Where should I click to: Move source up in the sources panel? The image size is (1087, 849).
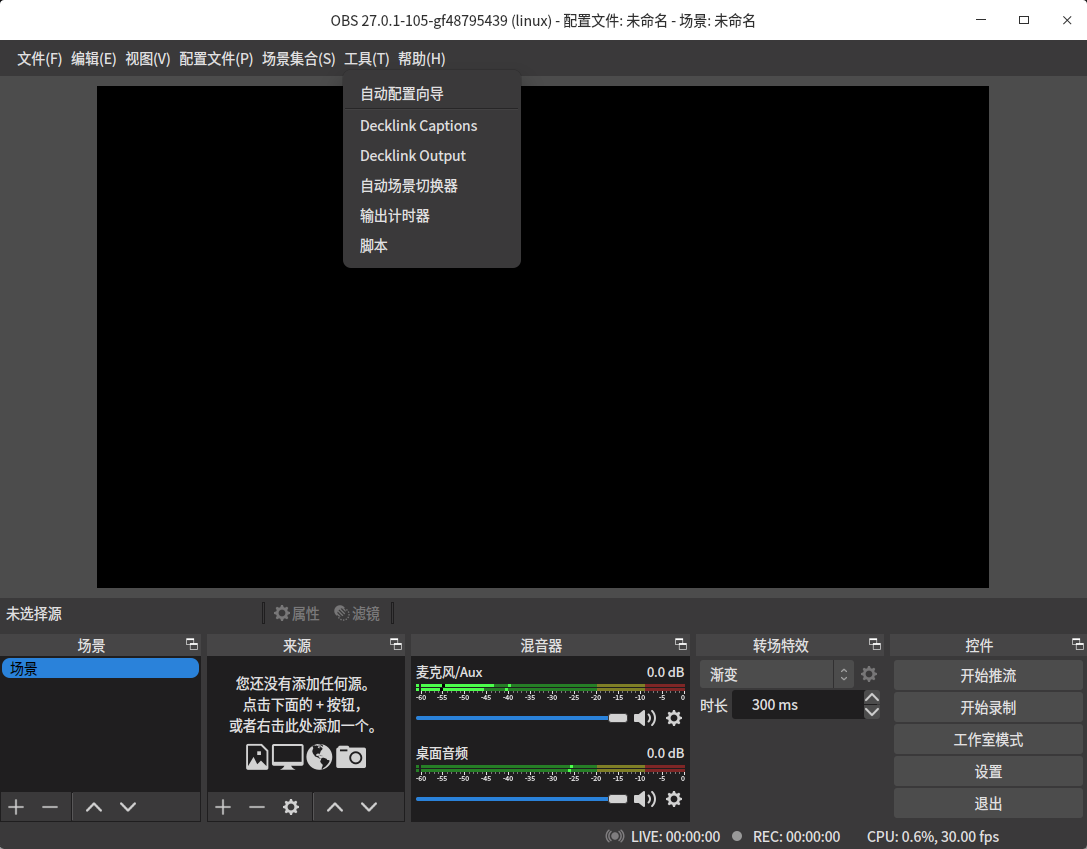pos(335,807)
